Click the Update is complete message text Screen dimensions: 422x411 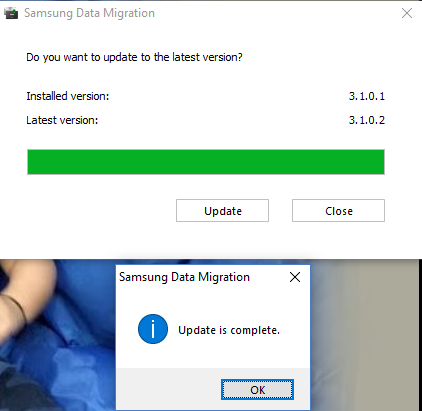click(229, 330)
